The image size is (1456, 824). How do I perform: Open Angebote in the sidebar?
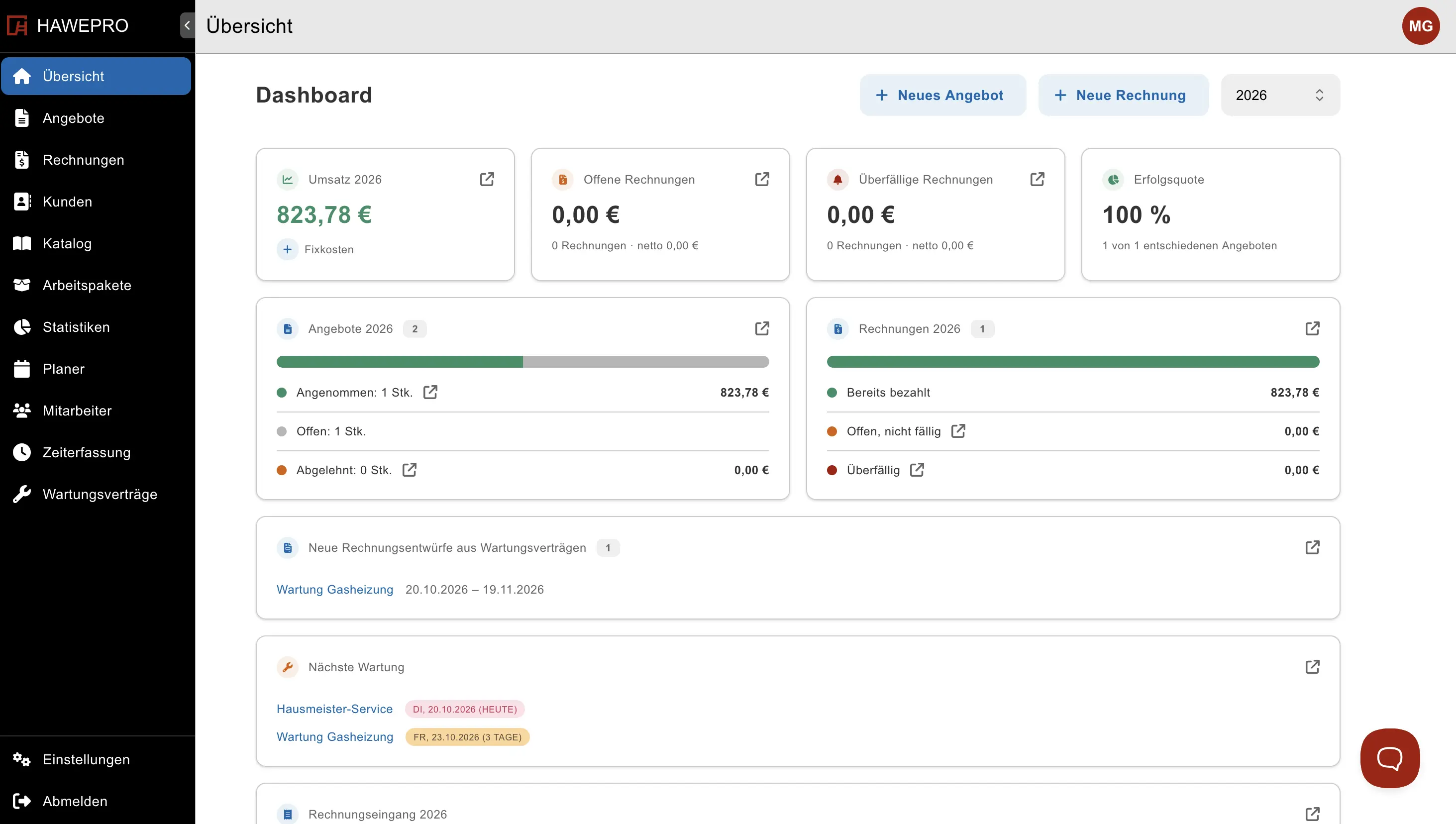click(x=96, y=118)
